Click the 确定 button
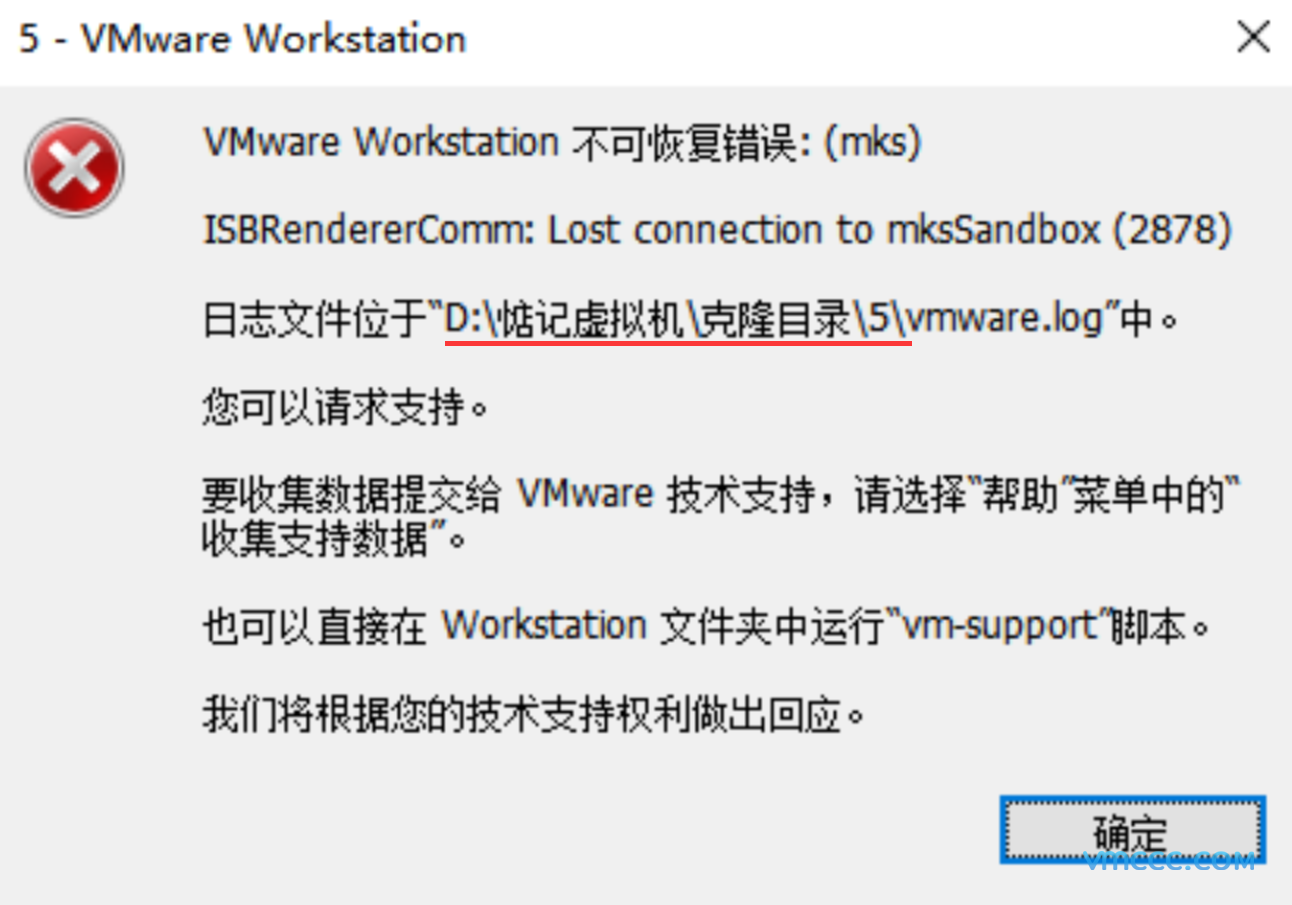This screenshot has width=1292, height=905. click(1132, 830)
